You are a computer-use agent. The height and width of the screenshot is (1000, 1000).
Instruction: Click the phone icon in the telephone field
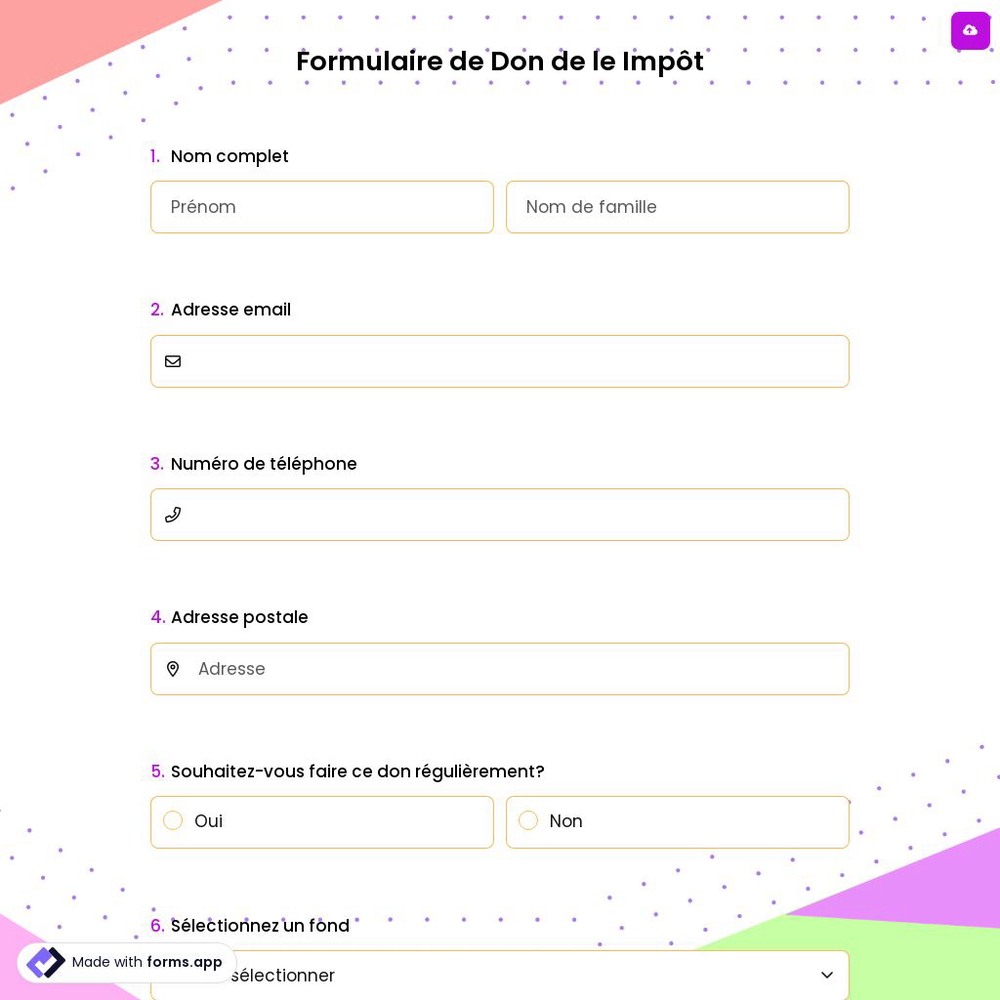point(173,514)
